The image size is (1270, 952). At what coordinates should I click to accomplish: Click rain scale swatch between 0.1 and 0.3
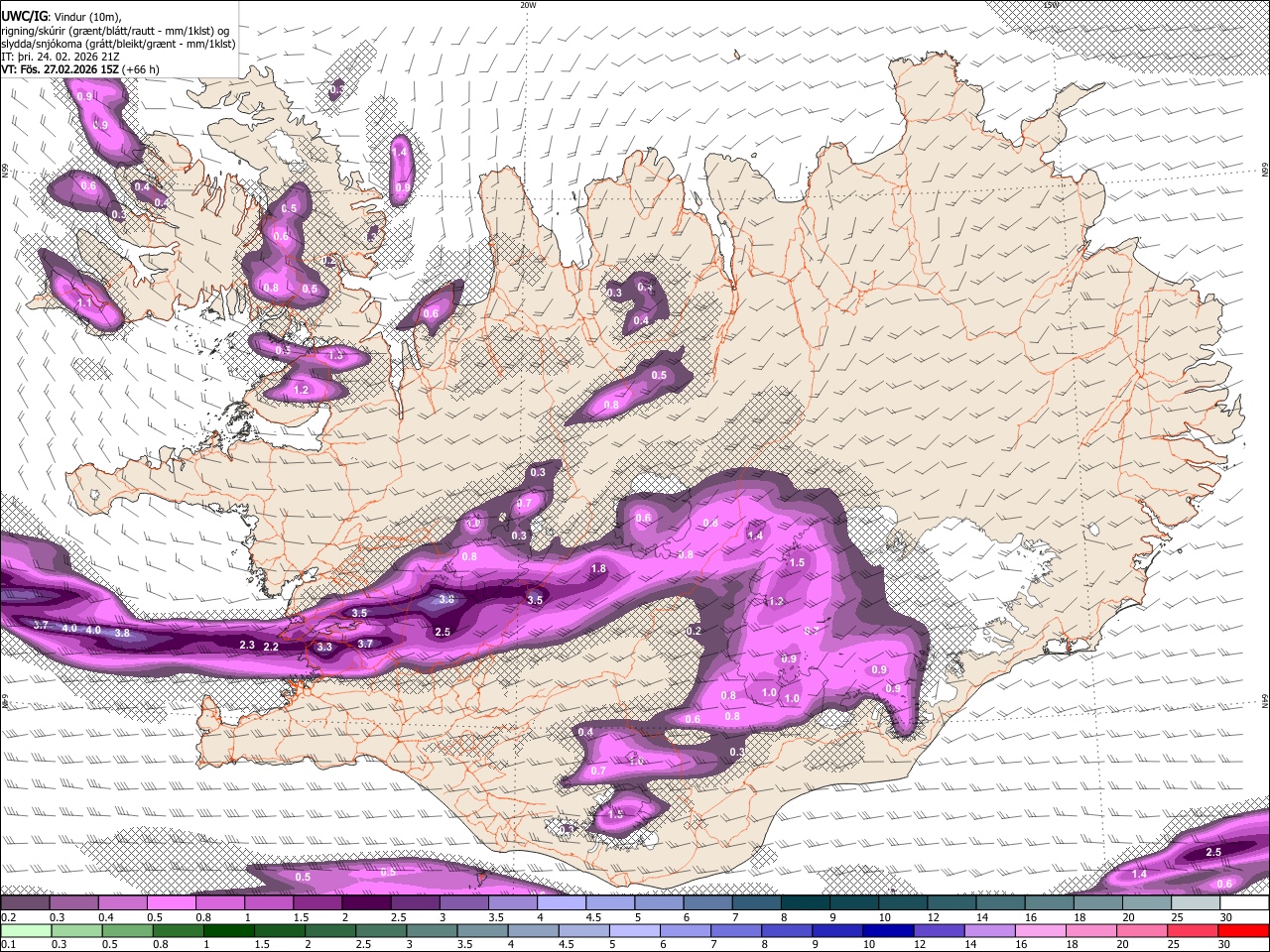click(x=27, y=930)
